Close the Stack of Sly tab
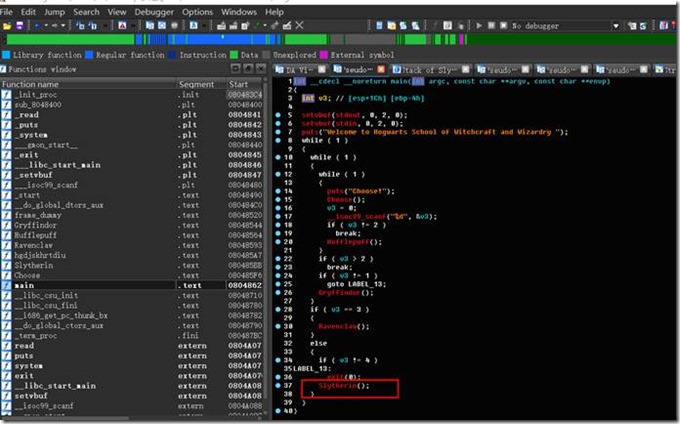The image size is (680, 424). tap(465, 69)
